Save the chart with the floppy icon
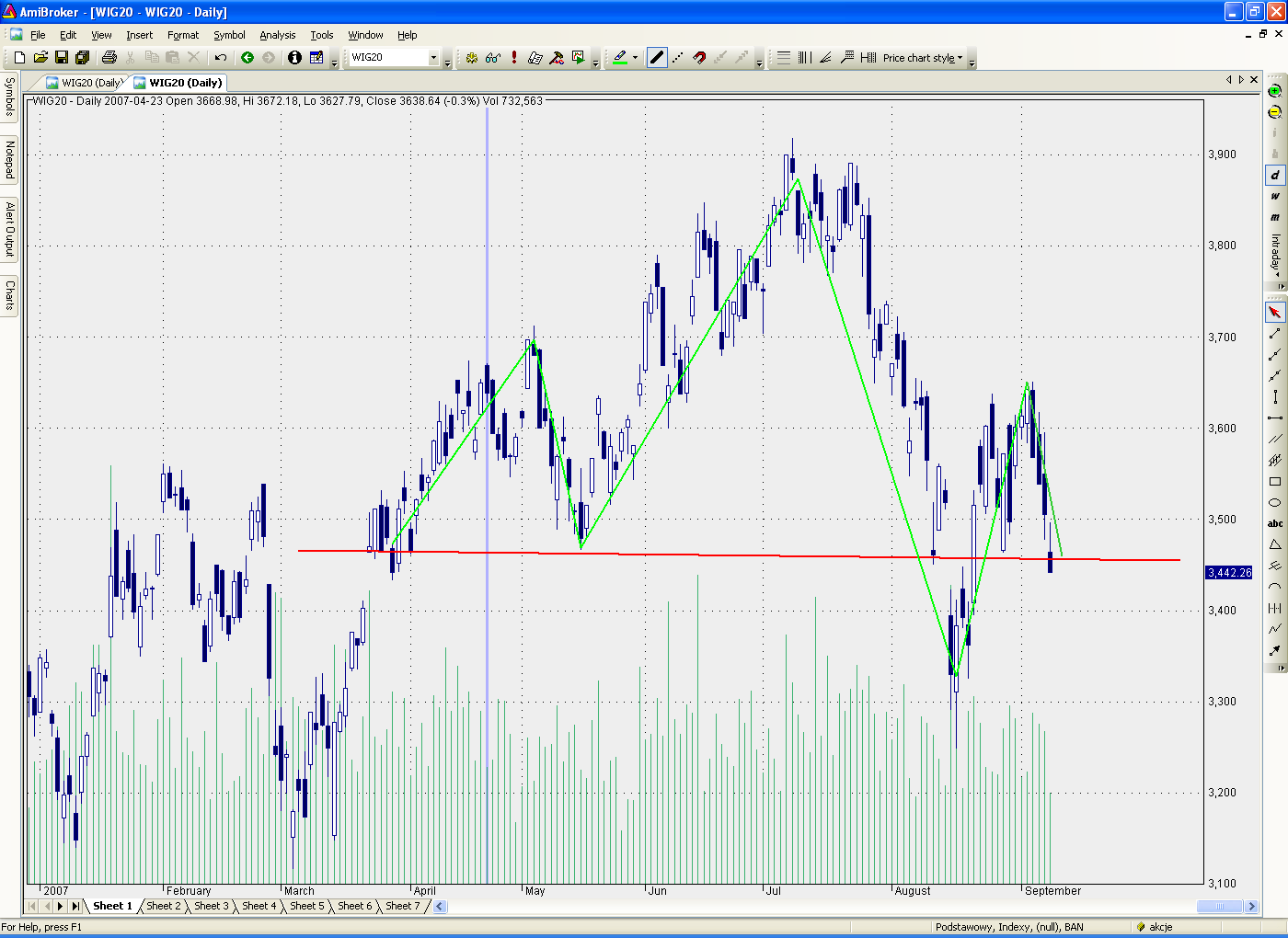This screenshot has width=1288, height=938. (62, 58)
